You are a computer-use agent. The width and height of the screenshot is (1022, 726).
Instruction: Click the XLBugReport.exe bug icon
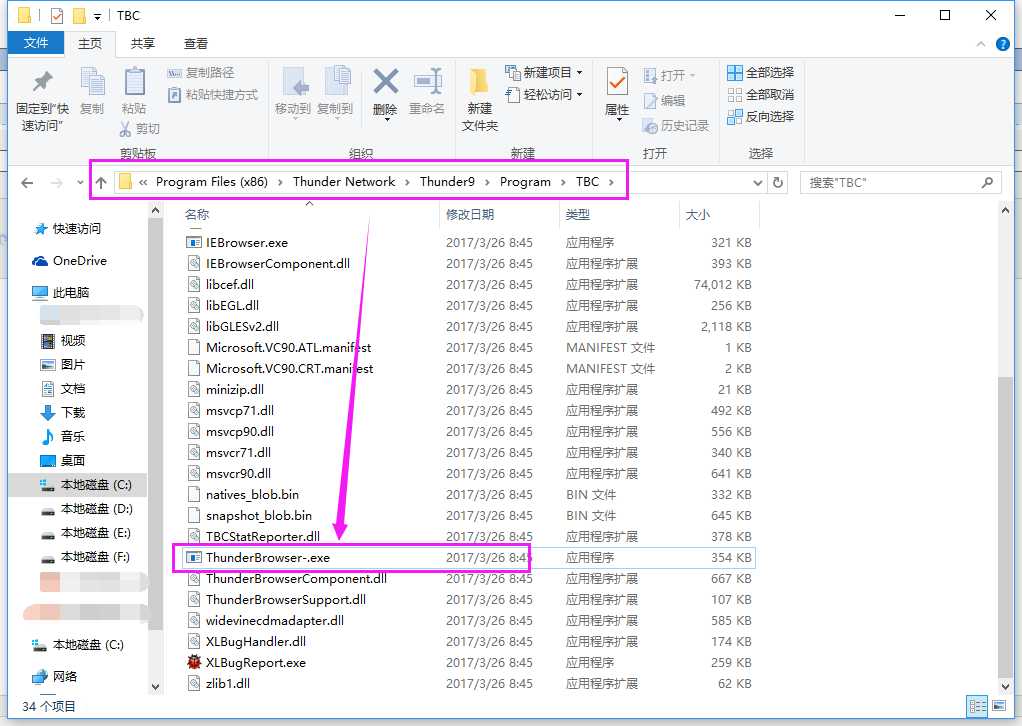(194, 662)
